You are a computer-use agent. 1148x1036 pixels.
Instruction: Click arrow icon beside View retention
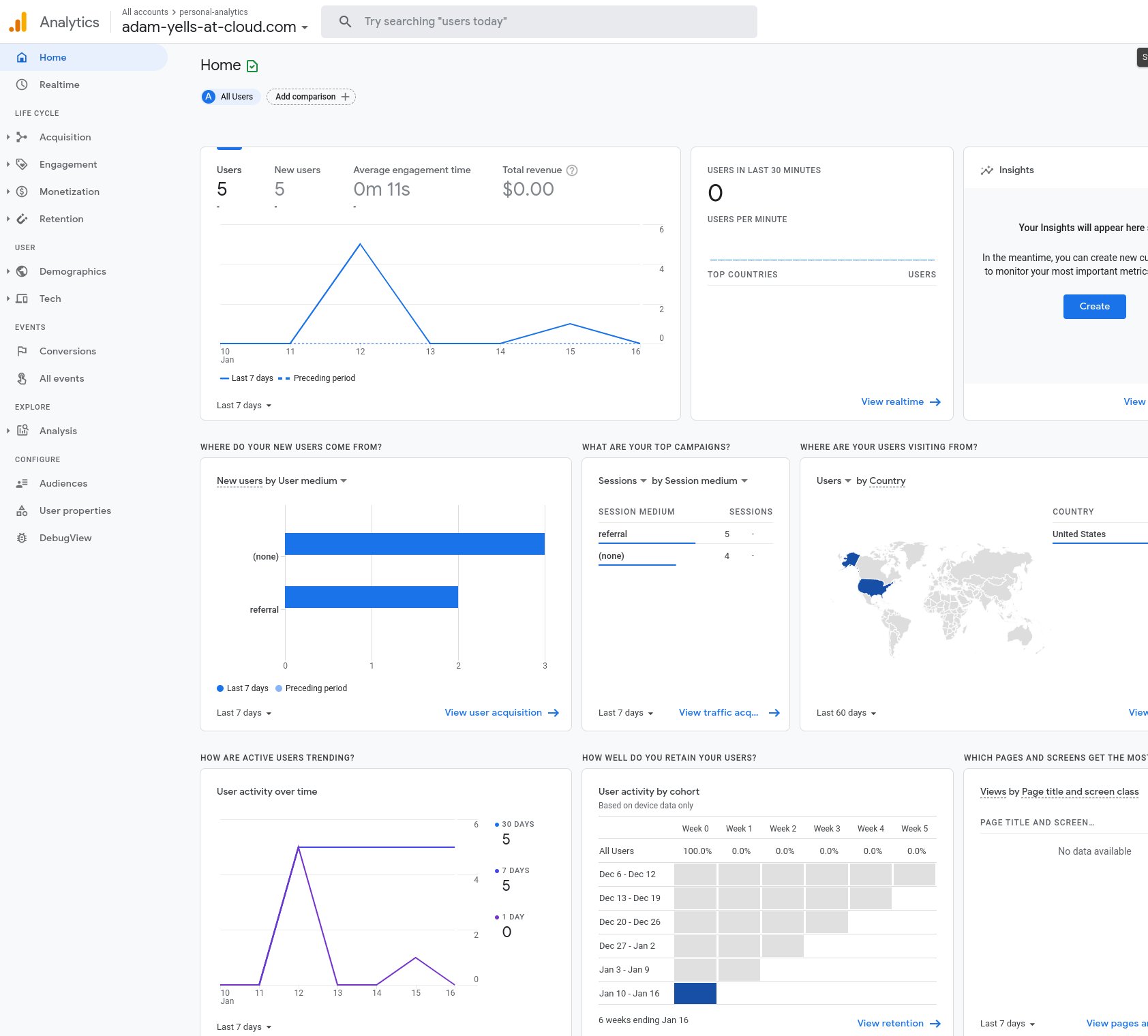(x=935, y=1024)
